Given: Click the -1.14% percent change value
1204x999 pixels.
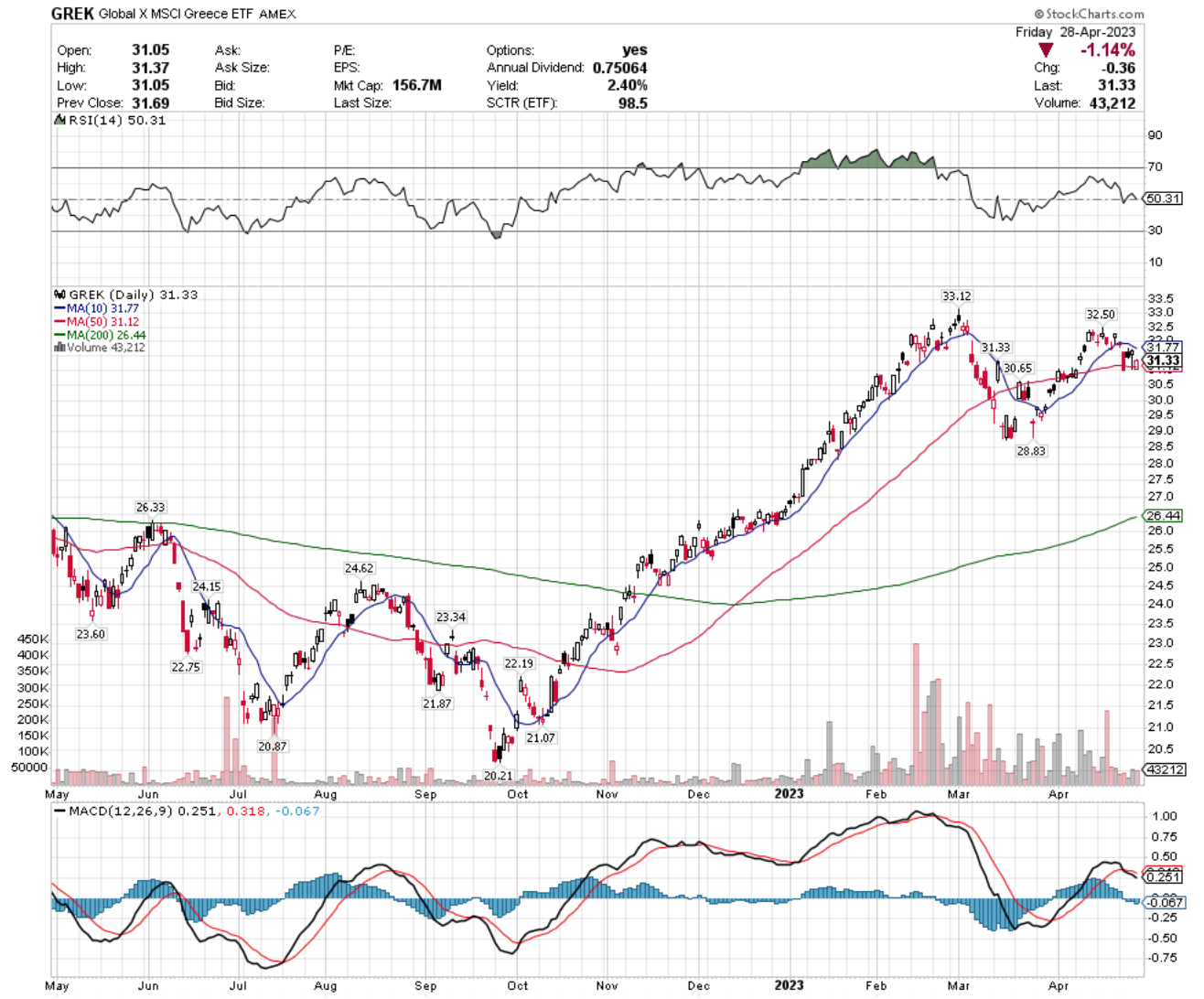Looking at the screenshot, I should pyautogui.click(x=1107, y=50).
